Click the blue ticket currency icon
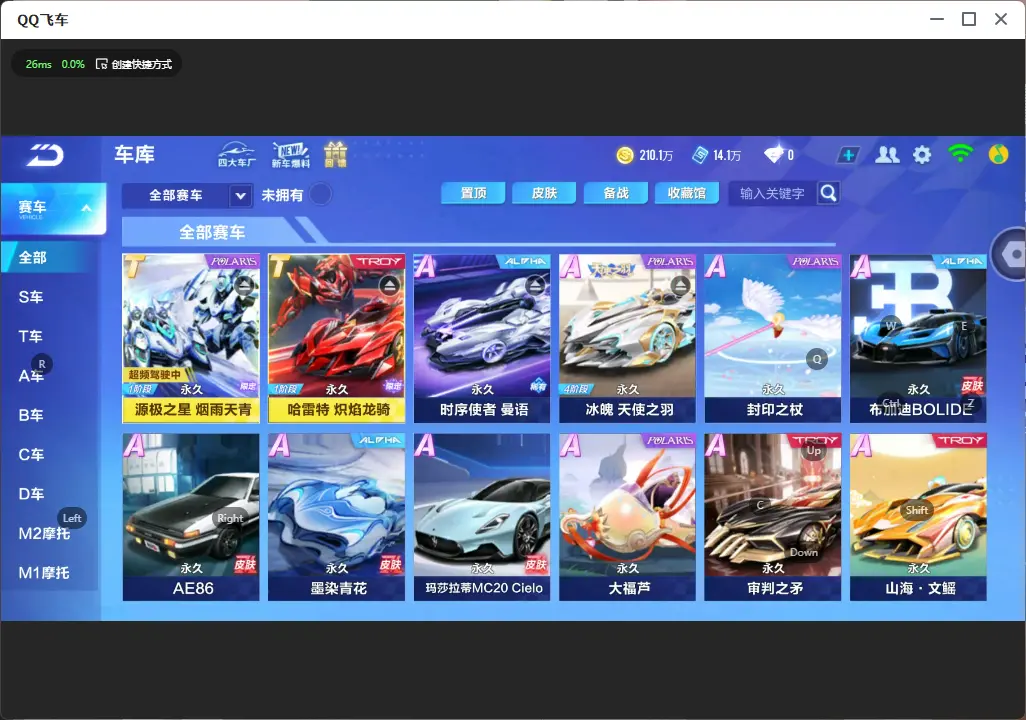The image size is (1026, 720). 700,155
